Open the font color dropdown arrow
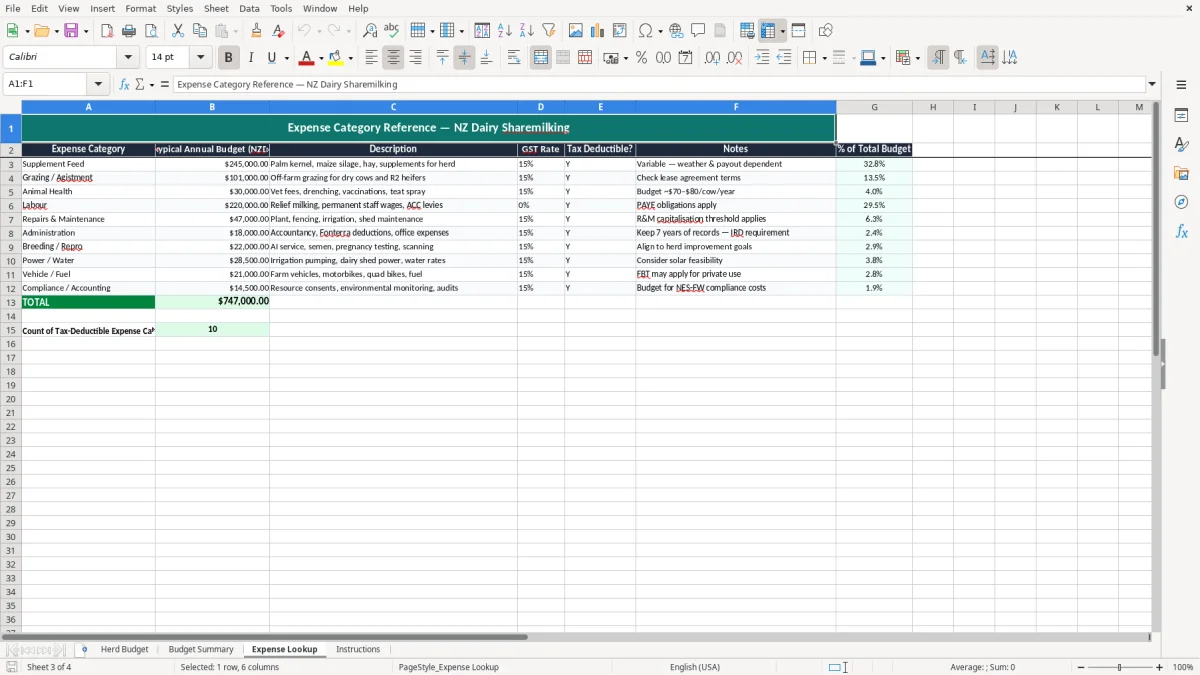Screen dimensions: 1200x675 click(x=321, y=58)
